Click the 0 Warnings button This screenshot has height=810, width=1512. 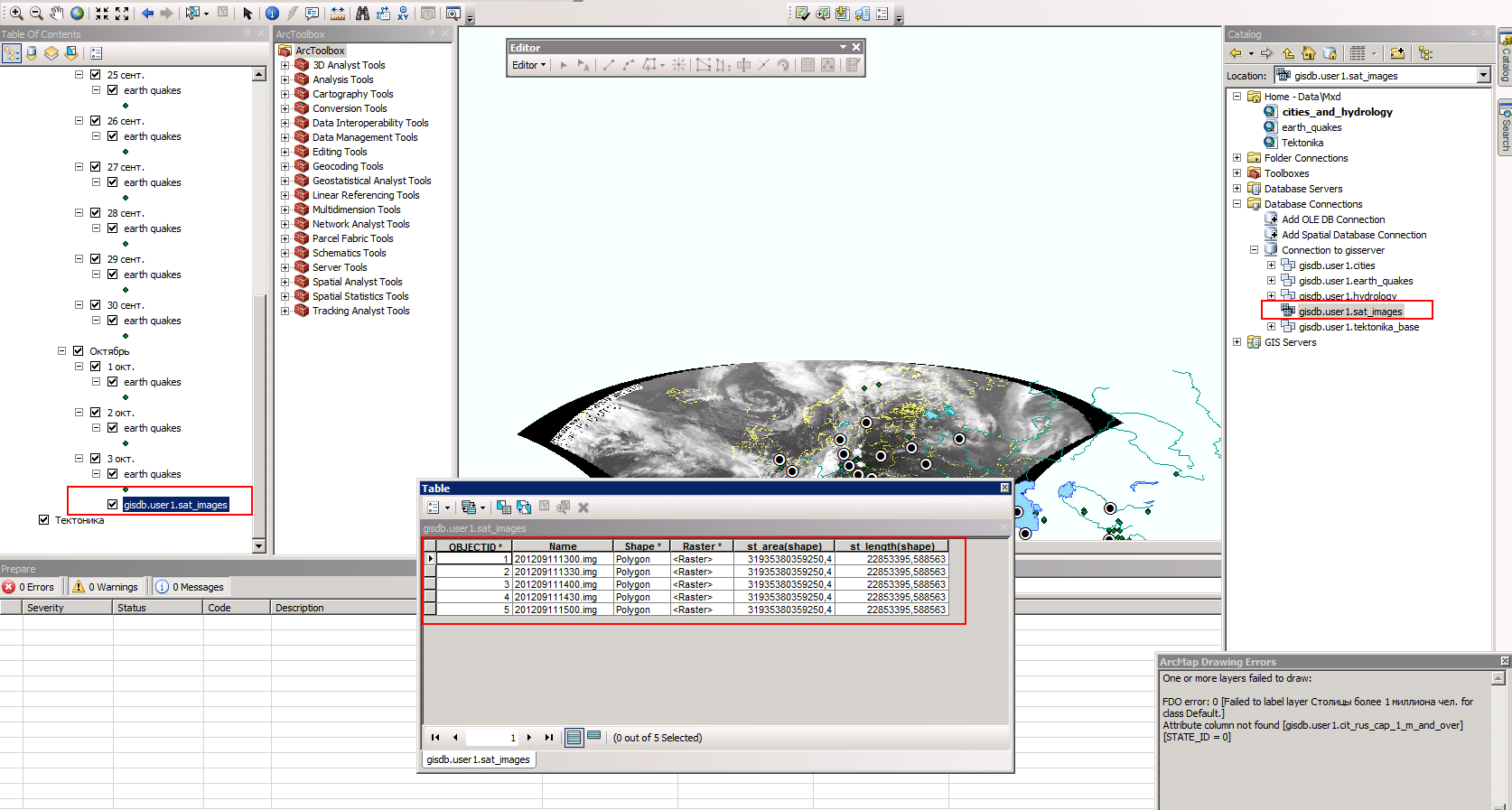[x=107, y=587]
